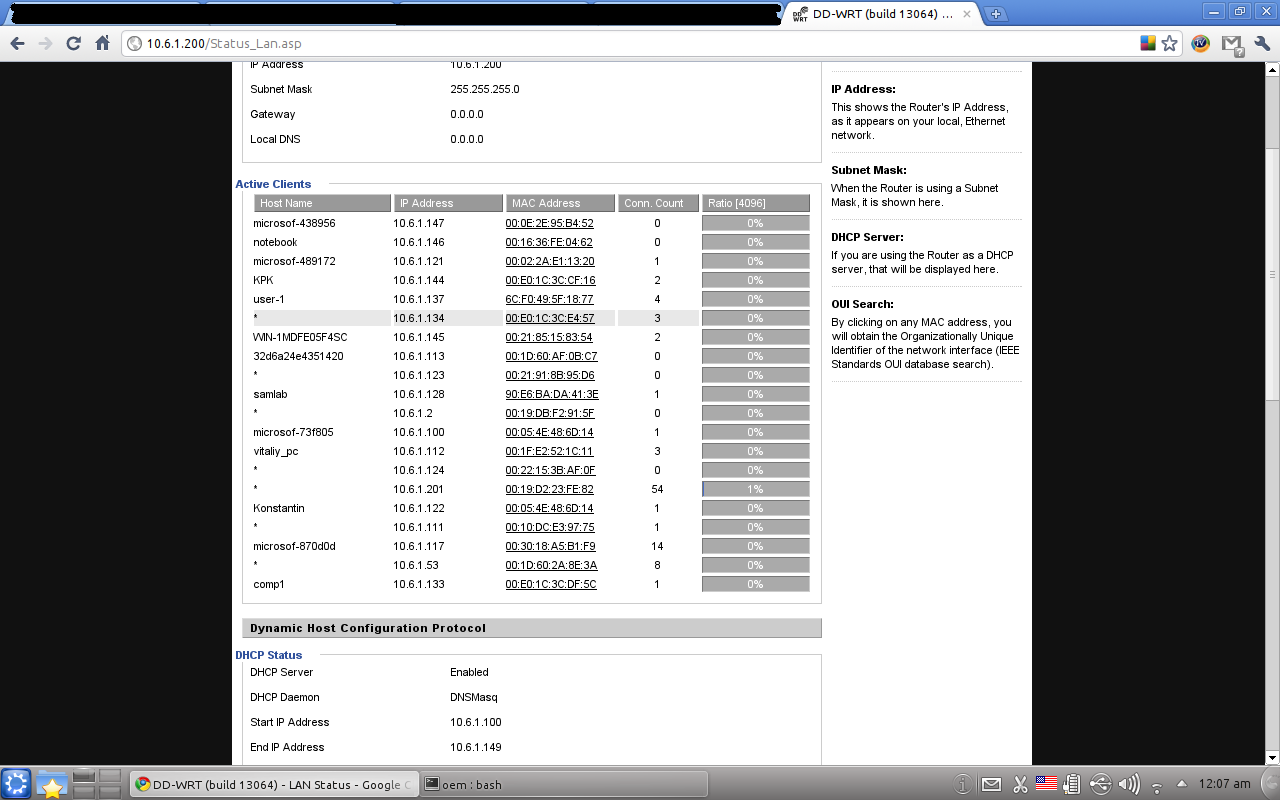Click the colored squares icon in address bar
The width and height of the screenshot is (1280, 800).
(x=1148, y=44)
